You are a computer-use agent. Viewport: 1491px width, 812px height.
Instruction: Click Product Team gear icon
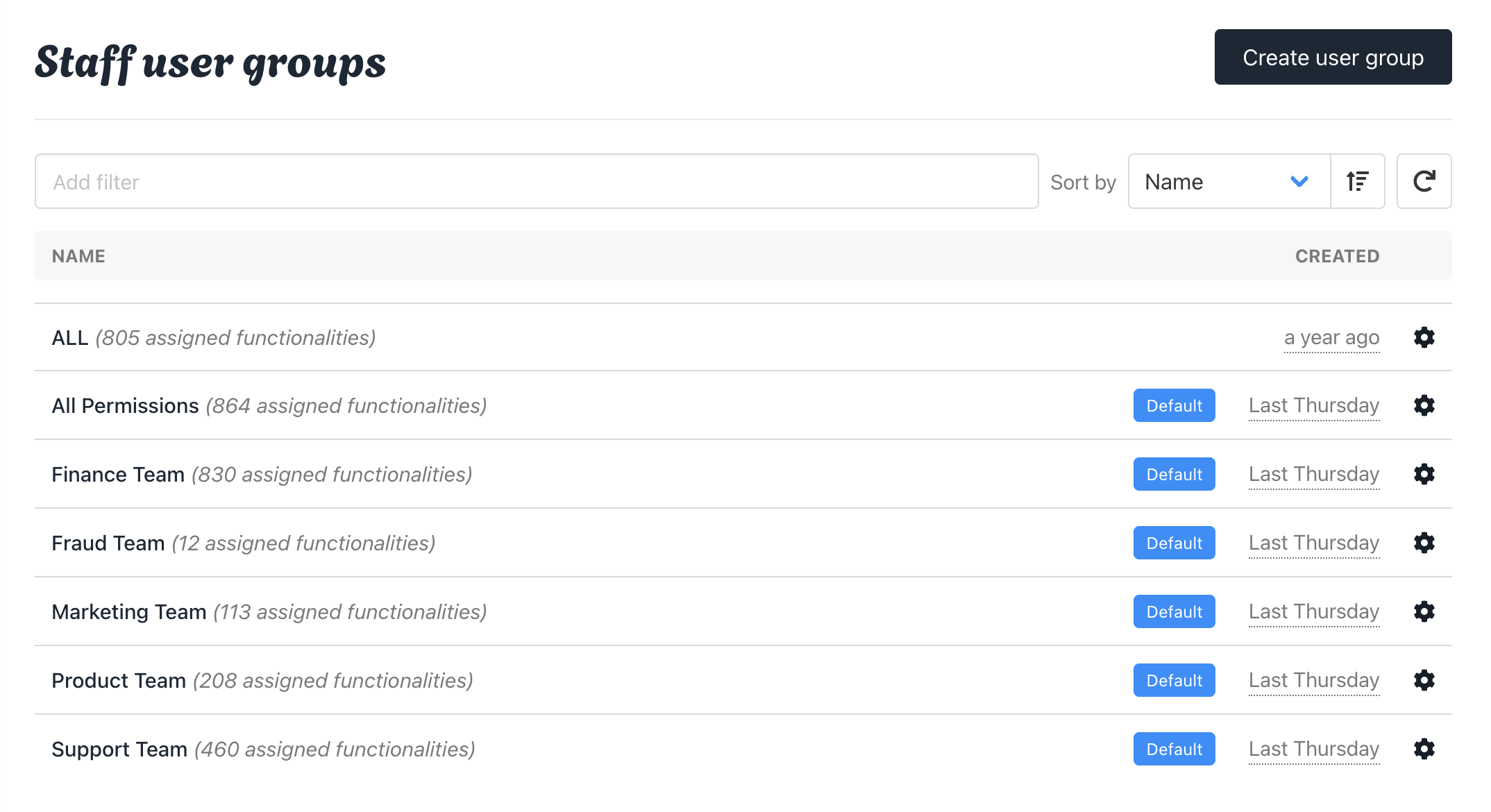tap(1424, 680)
